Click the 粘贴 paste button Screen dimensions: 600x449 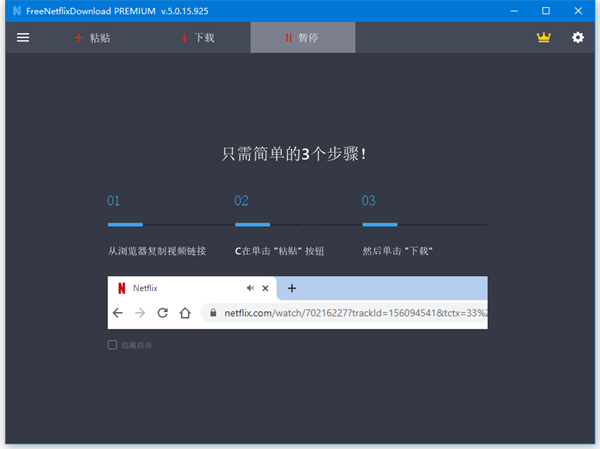tap(93, 38)
